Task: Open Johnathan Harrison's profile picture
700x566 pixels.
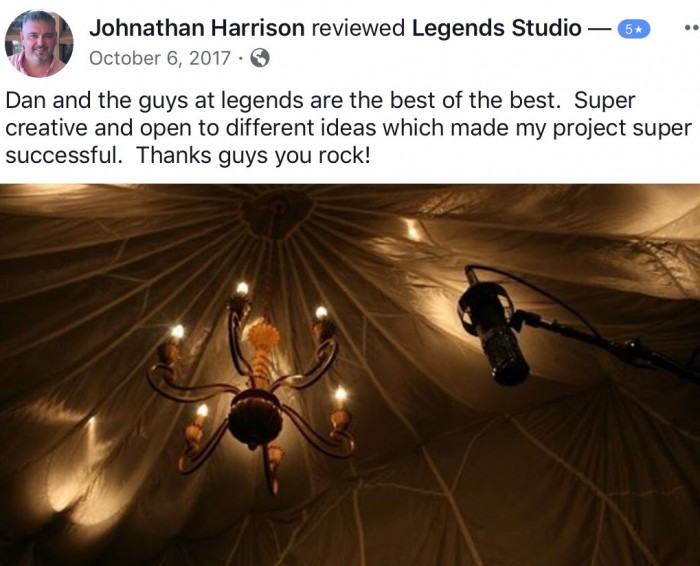Action: pos(39,43)
